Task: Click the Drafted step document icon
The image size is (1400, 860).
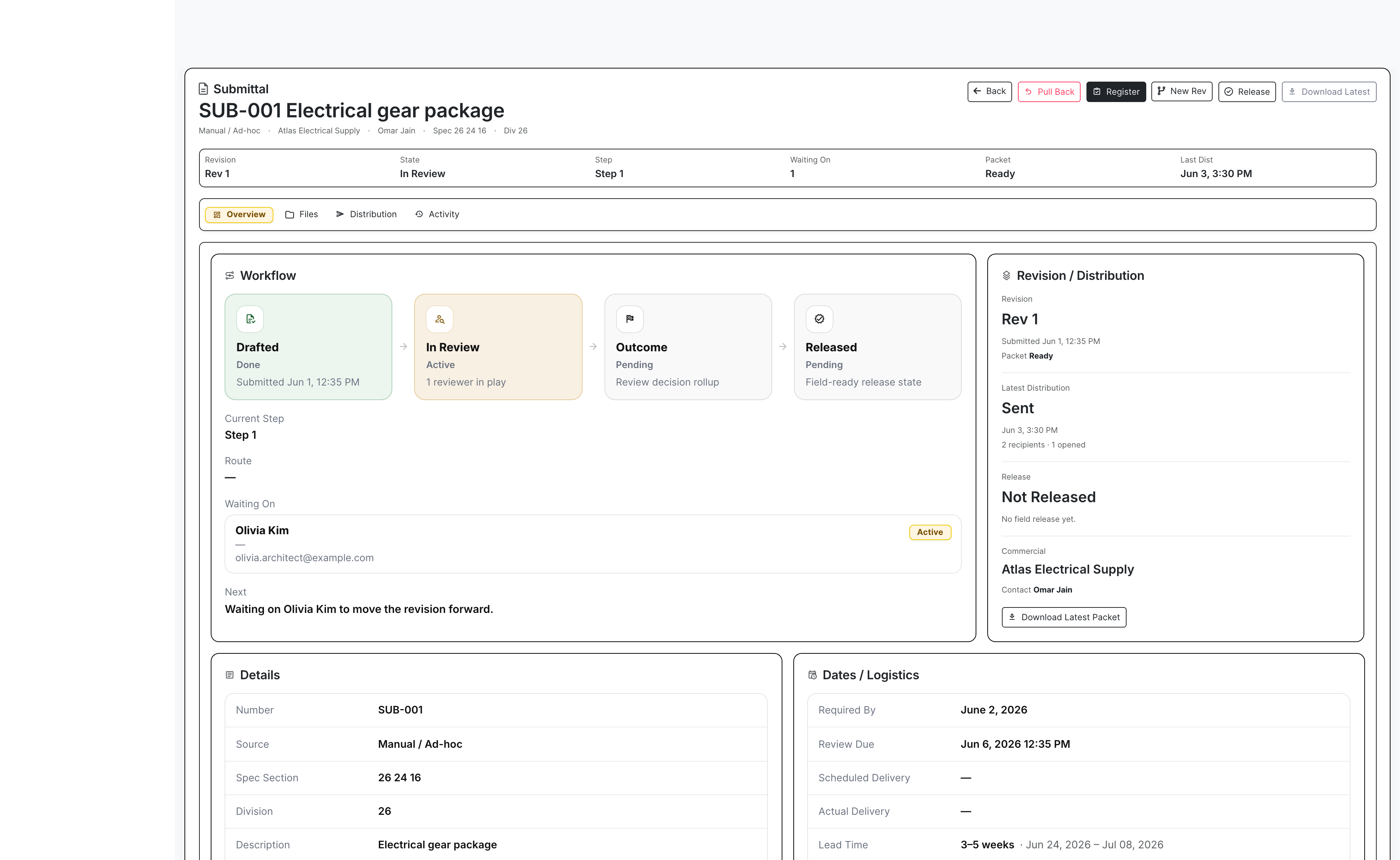Action: pos(250,319)
